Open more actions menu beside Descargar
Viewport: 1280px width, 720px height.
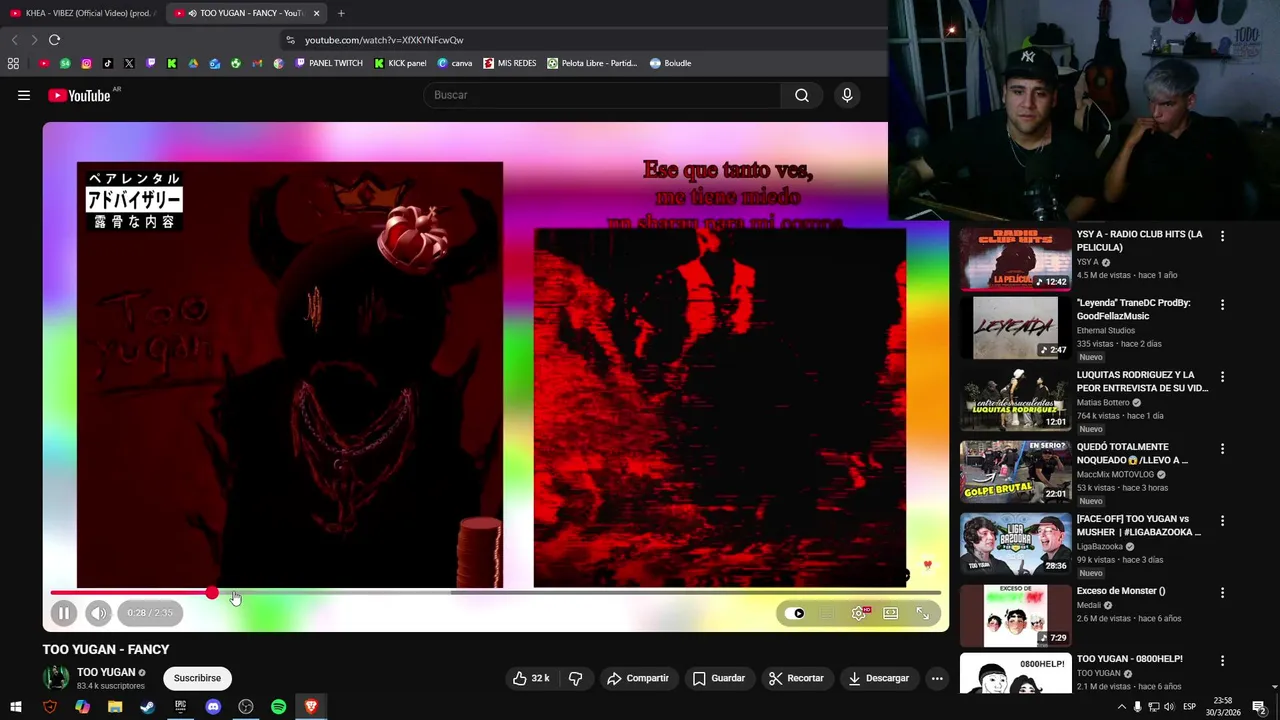pos(937,678)
